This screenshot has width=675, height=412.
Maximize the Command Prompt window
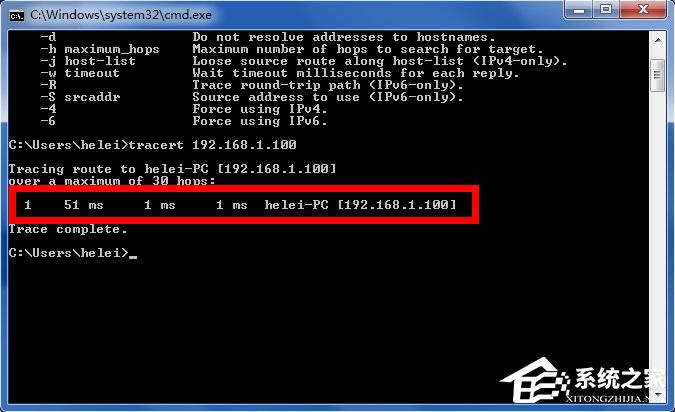(x=606, y=9)
